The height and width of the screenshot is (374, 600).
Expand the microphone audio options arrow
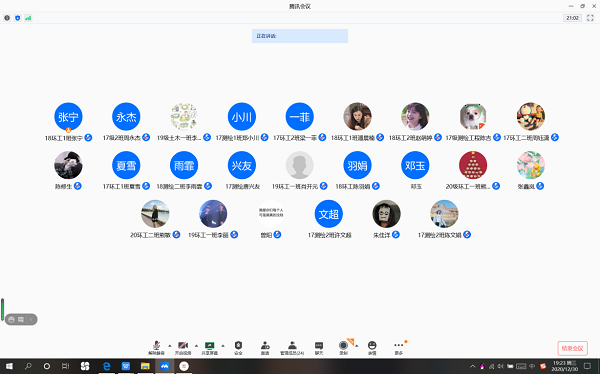coord(170,346)
